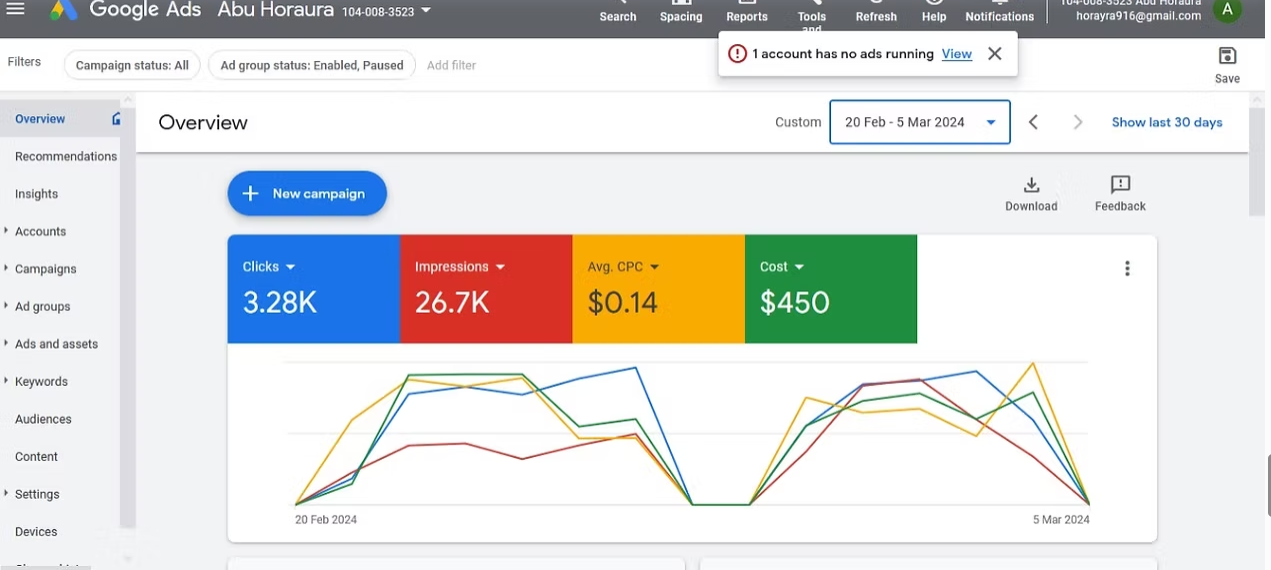The width and height of the screenshot is (1271, 570).
Task: Click the New campaign button
Action: coord(307,194)
